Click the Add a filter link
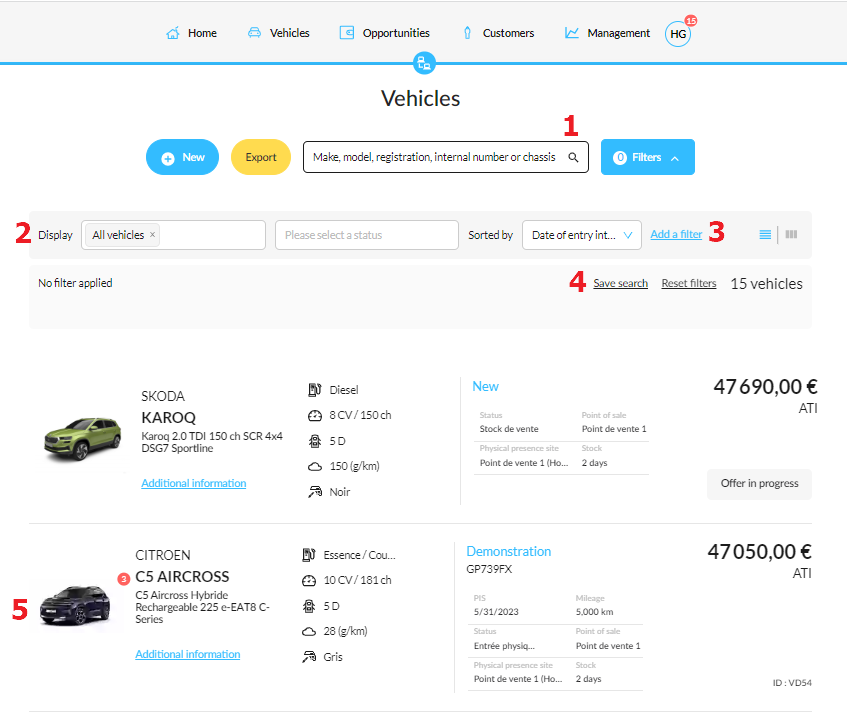The height and width of the screenshot is (722, 847). (676, 234)
